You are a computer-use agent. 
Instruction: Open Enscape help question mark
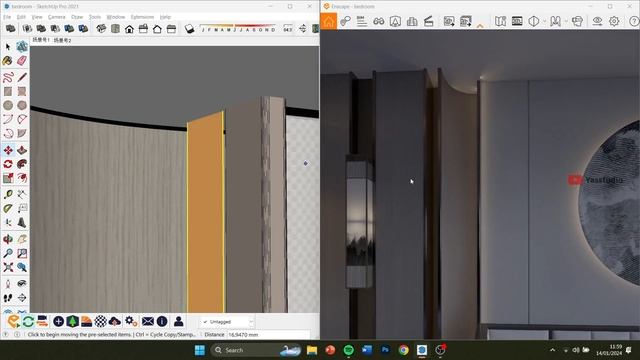click(x=634, y=21)
